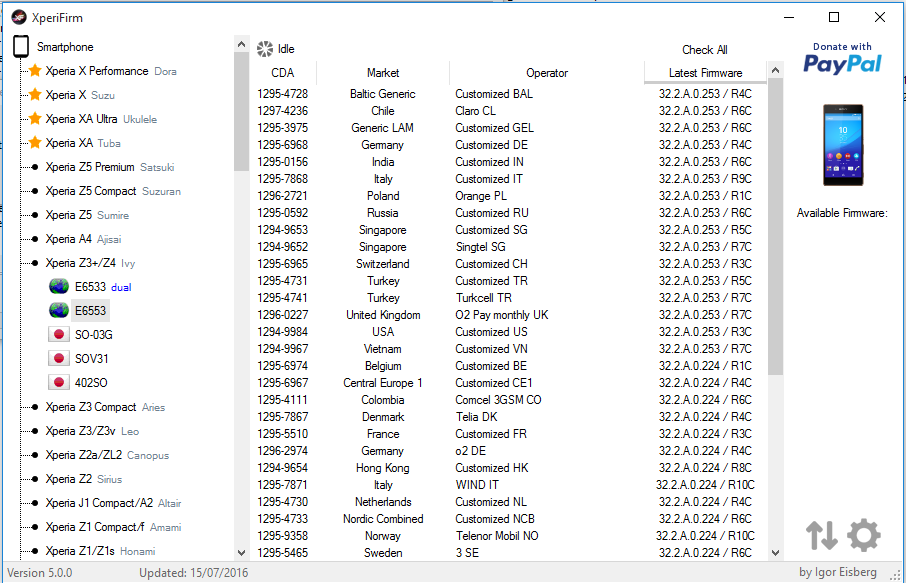Click firmware list scroll down arrow
Viewport: 906px width, 583px height.
tap(775, 553)
